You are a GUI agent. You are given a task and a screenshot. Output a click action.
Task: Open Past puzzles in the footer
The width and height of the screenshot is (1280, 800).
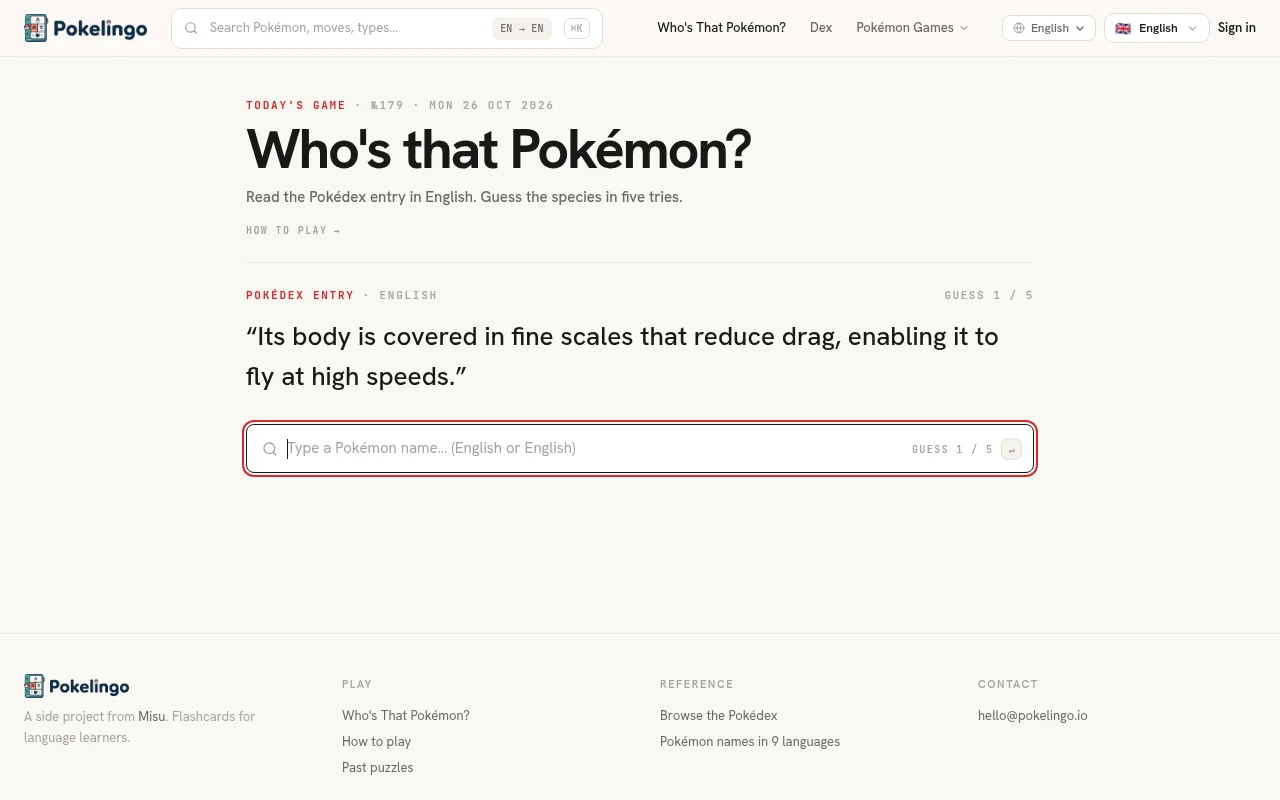coord(378,768)
